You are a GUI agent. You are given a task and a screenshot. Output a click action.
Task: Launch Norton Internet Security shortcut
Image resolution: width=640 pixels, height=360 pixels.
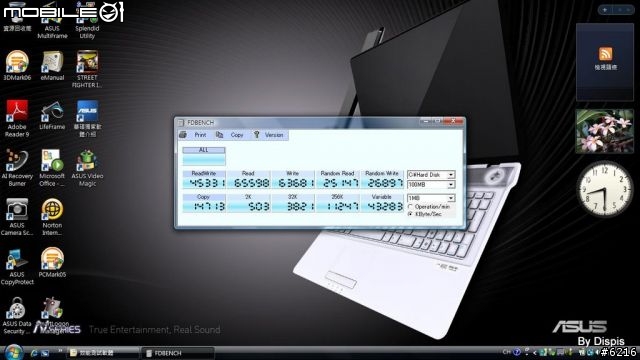point(52,217)
